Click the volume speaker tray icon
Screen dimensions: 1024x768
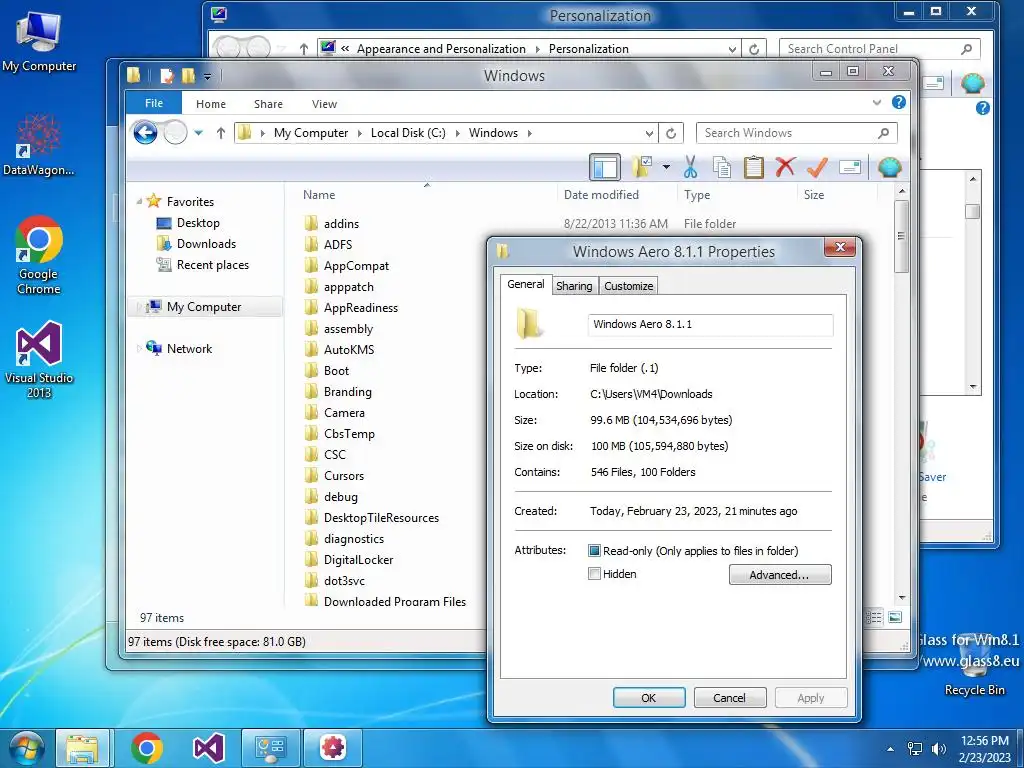pyautogui.click(x=938, y=748)
